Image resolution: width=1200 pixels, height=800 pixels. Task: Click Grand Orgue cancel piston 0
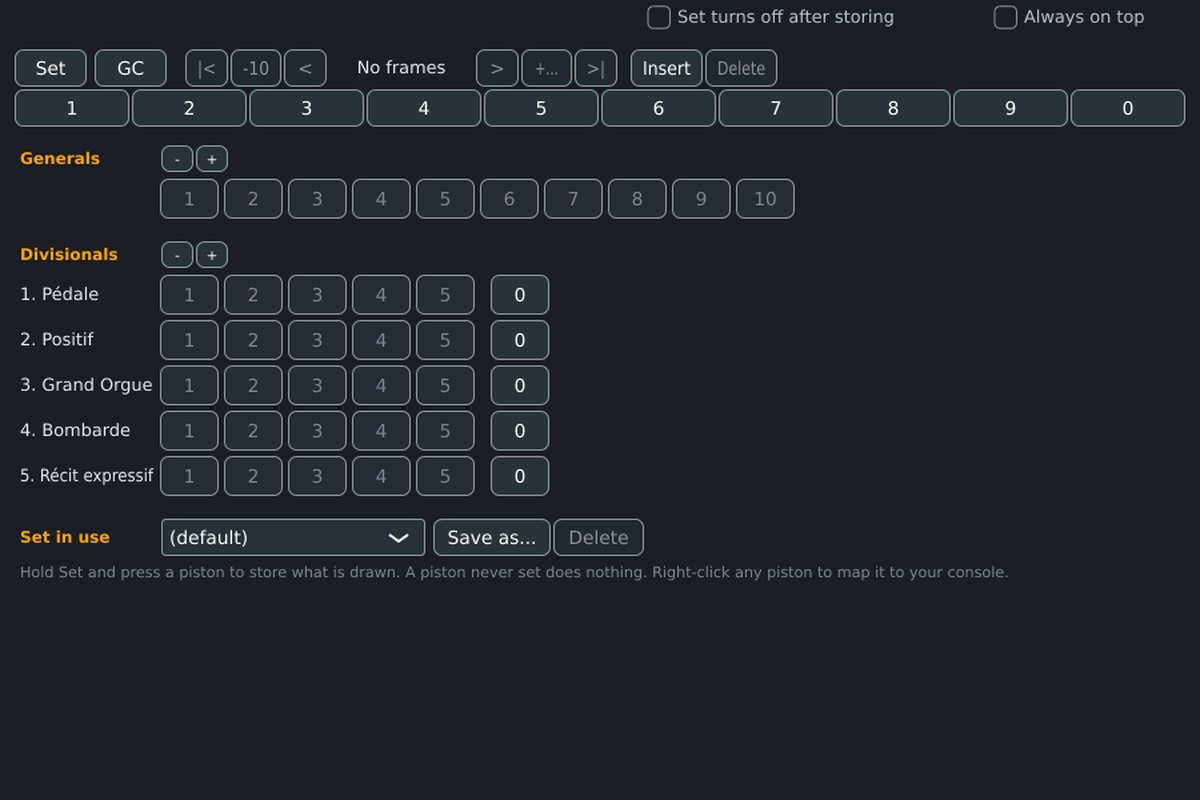(x=520, y=385)
